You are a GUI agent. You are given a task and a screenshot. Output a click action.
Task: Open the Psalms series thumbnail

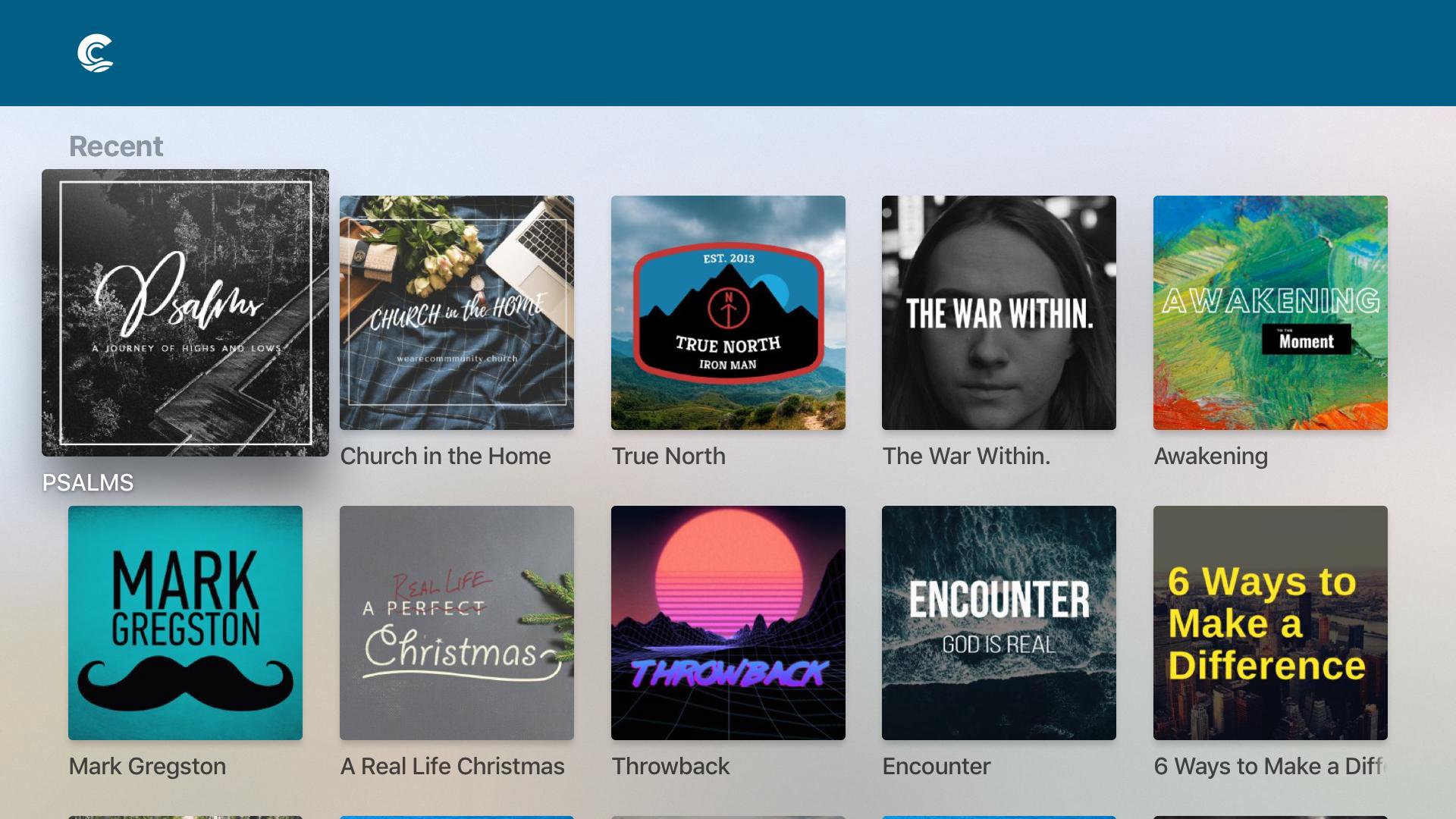(x=185, y=312)
